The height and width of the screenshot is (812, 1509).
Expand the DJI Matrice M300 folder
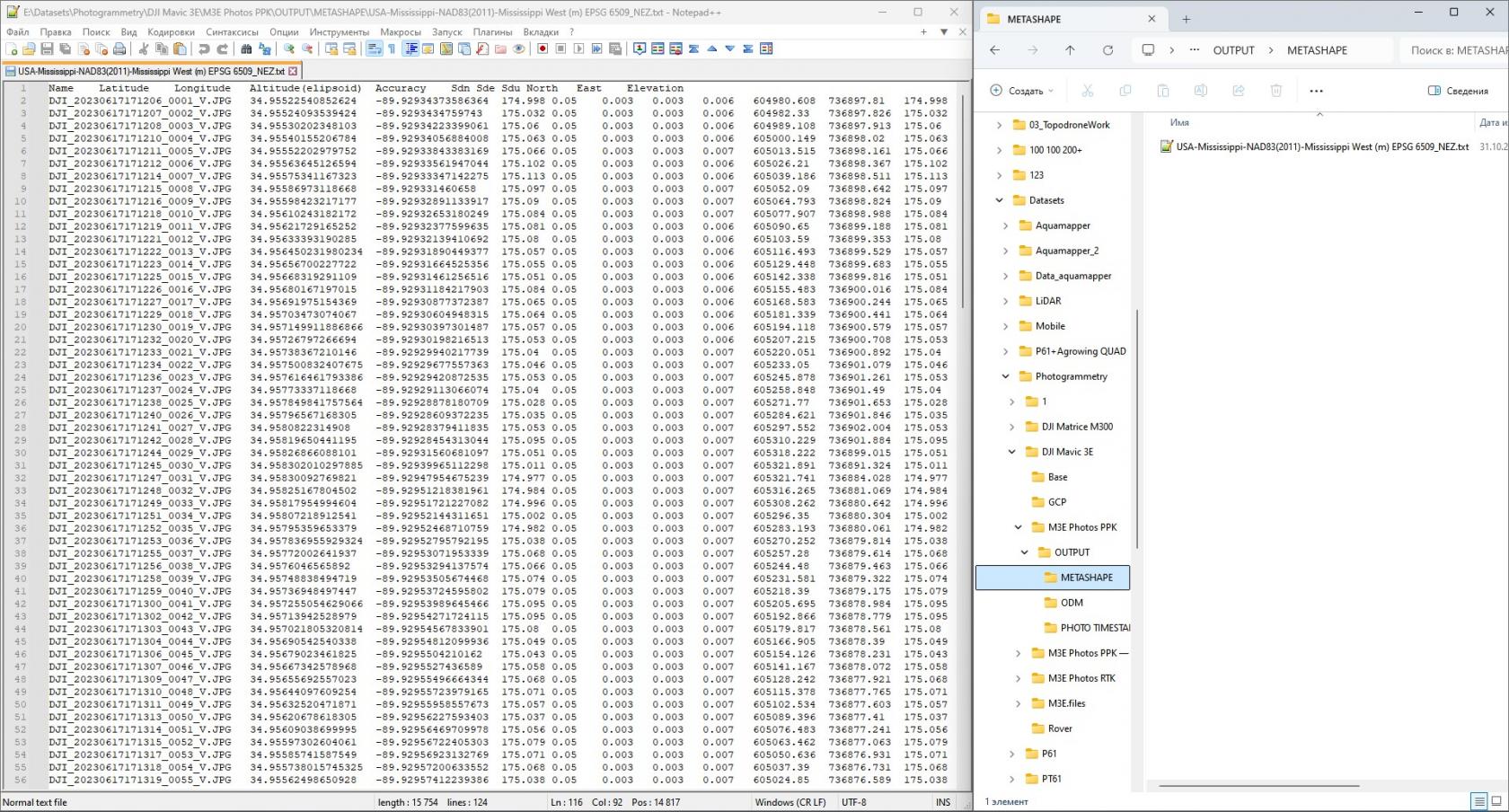(1012, 427)
